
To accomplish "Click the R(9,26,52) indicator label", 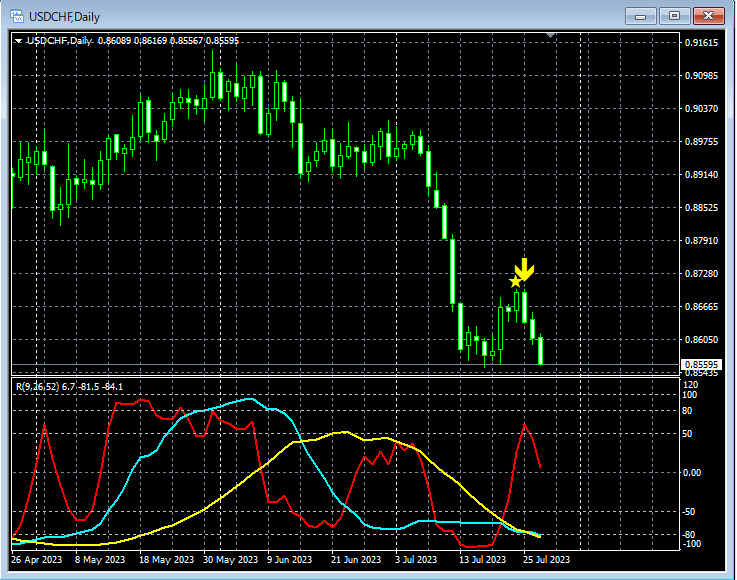I will click(x=69, y=387).
